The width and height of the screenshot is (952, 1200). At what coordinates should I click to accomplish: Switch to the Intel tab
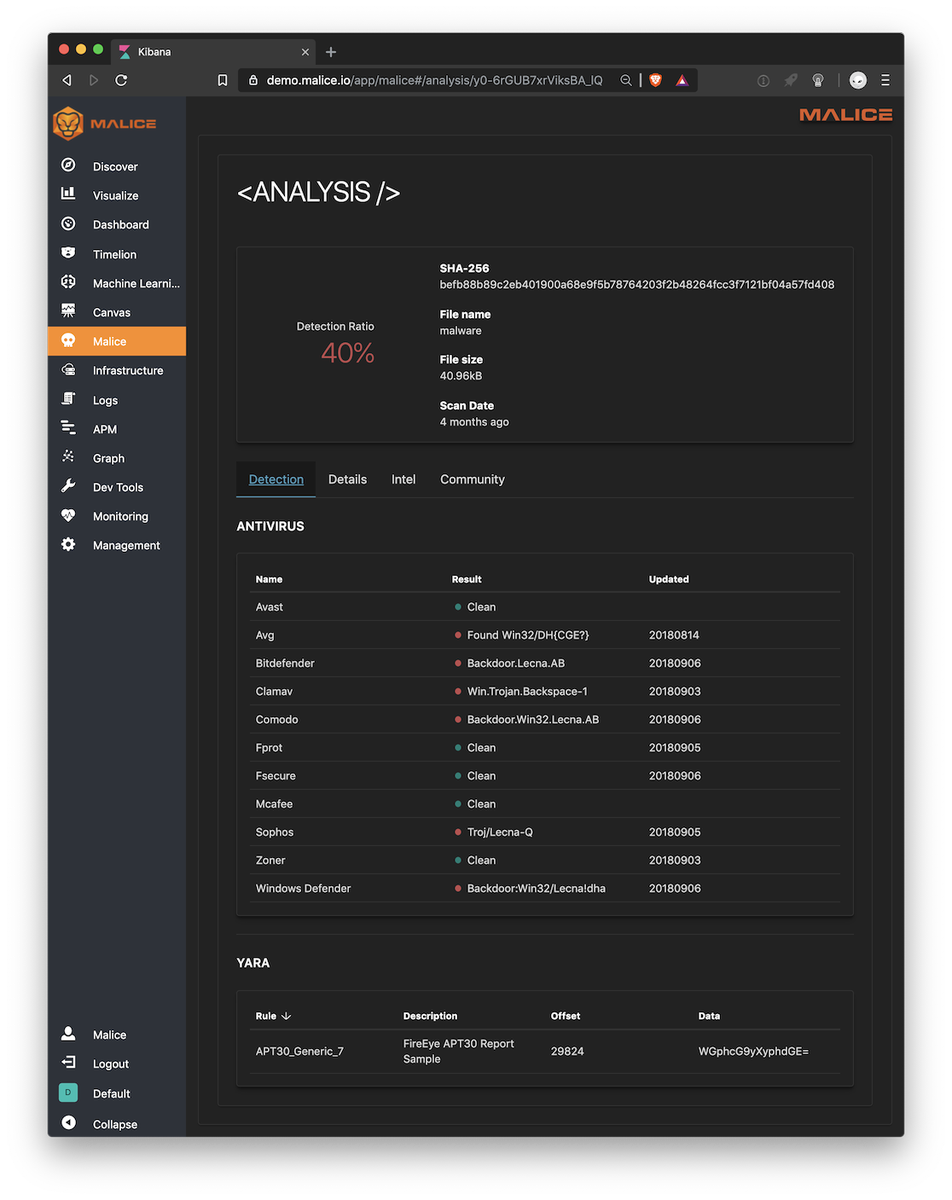click(403, 479)
